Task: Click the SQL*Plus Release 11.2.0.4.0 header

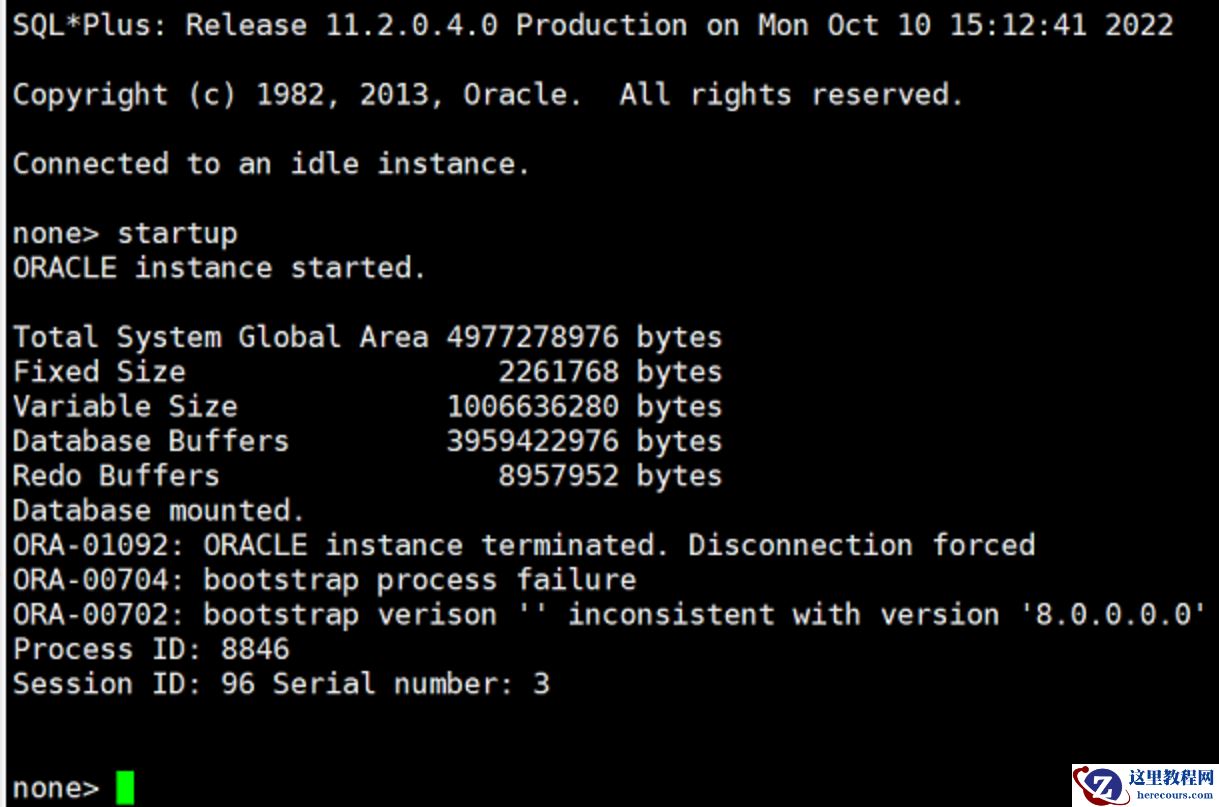Action: point(593,25)
